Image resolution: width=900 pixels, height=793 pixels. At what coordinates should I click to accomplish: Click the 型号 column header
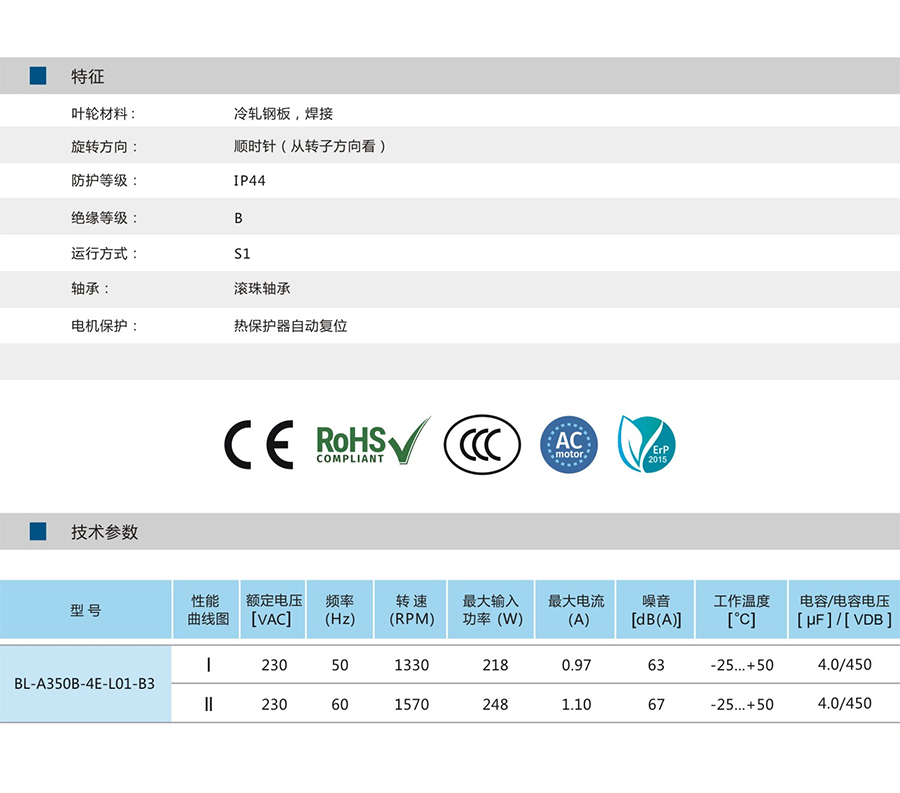86,611
